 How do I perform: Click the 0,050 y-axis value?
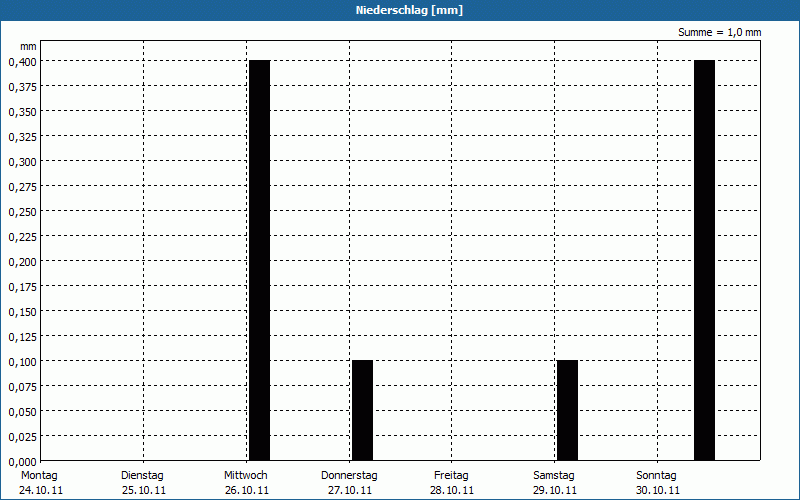[22, 412]
